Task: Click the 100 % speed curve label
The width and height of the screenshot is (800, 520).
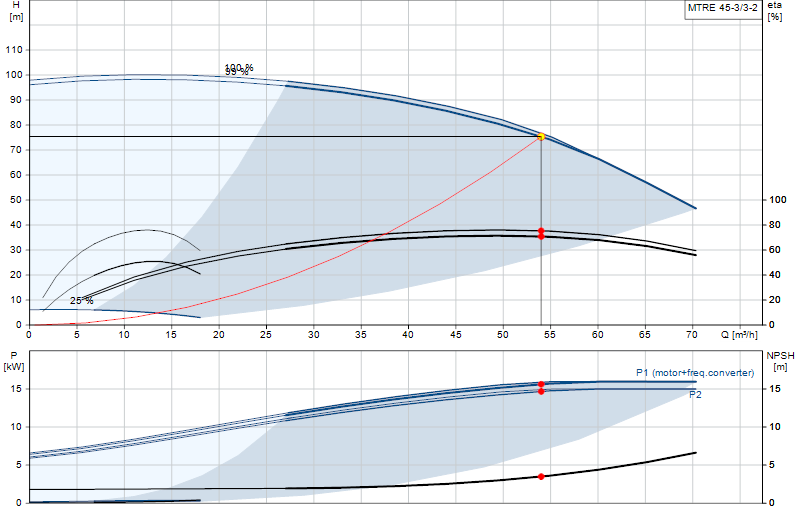Action: [239, 67]
